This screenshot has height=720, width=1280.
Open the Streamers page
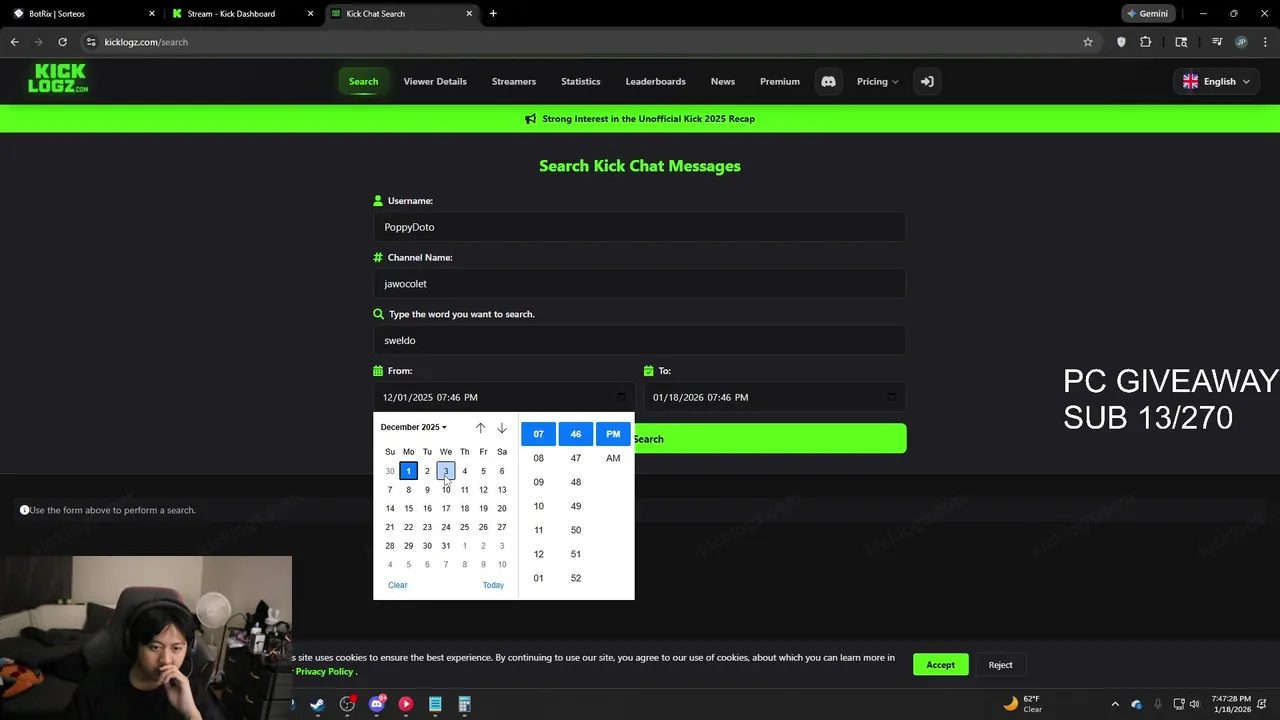tap(514, 81)
